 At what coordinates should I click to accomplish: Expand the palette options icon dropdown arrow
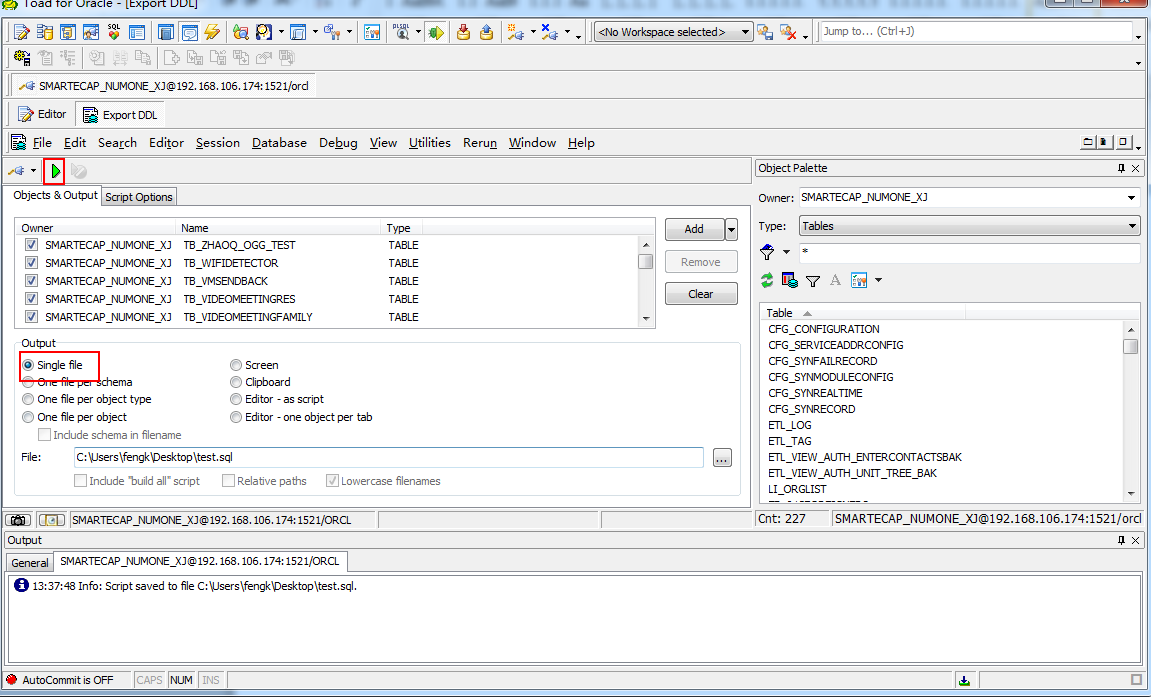pos(878,280)
